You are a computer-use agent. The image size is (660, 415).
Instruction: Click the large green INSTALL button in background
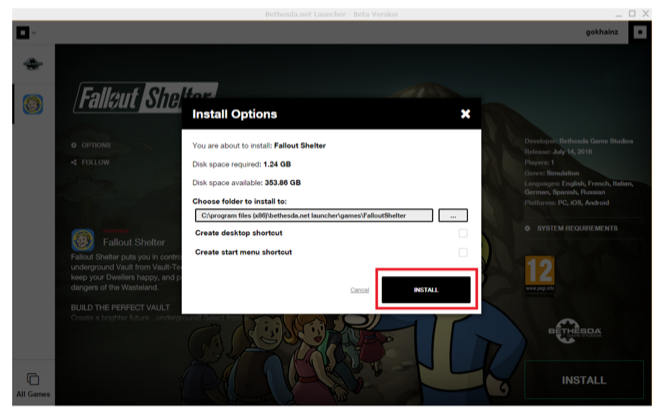point(584,380)
